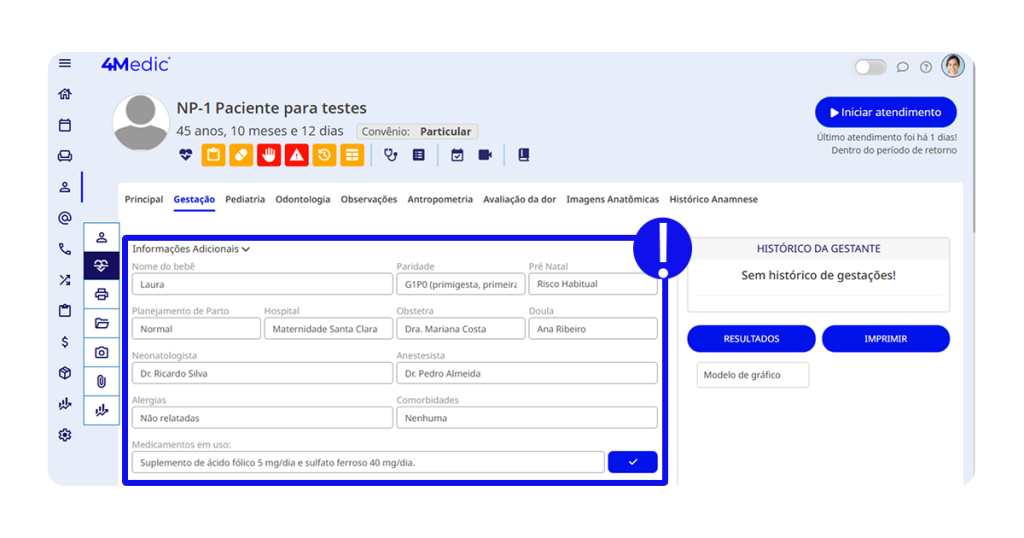Click the red warning triangle icon
1024x538 pixels.
click(296, 155)
